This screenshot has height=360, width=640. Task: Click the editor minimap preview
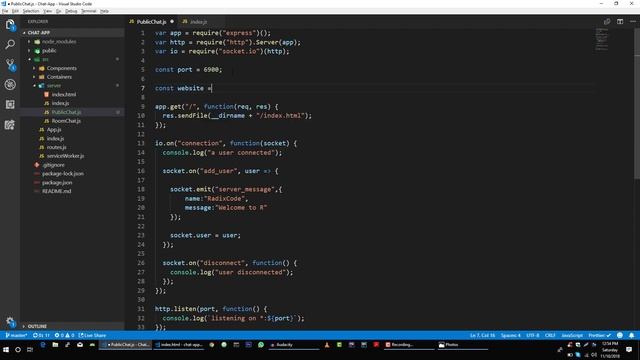click(602, 39)
